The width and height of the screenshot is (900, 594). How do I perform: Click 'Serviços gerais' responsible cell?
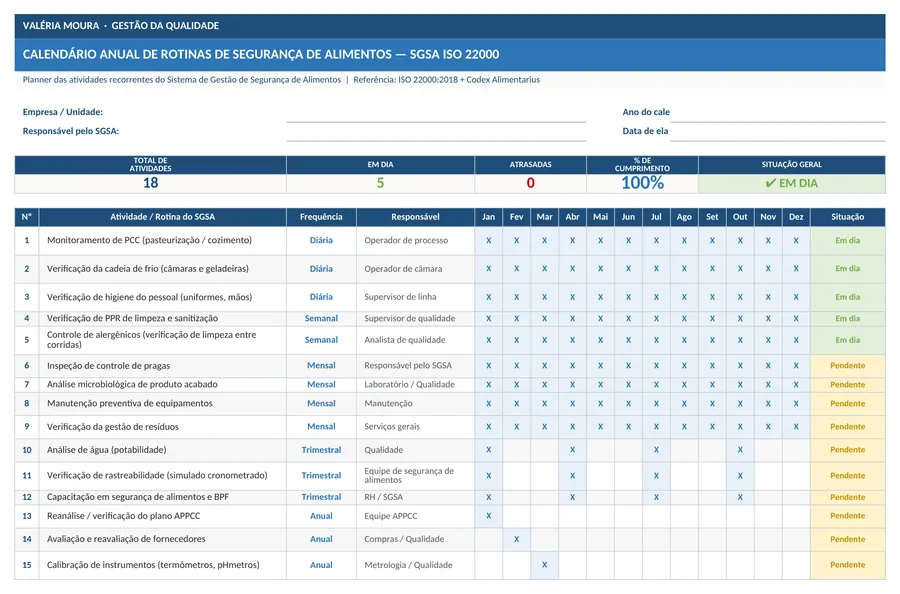point(415,427)
